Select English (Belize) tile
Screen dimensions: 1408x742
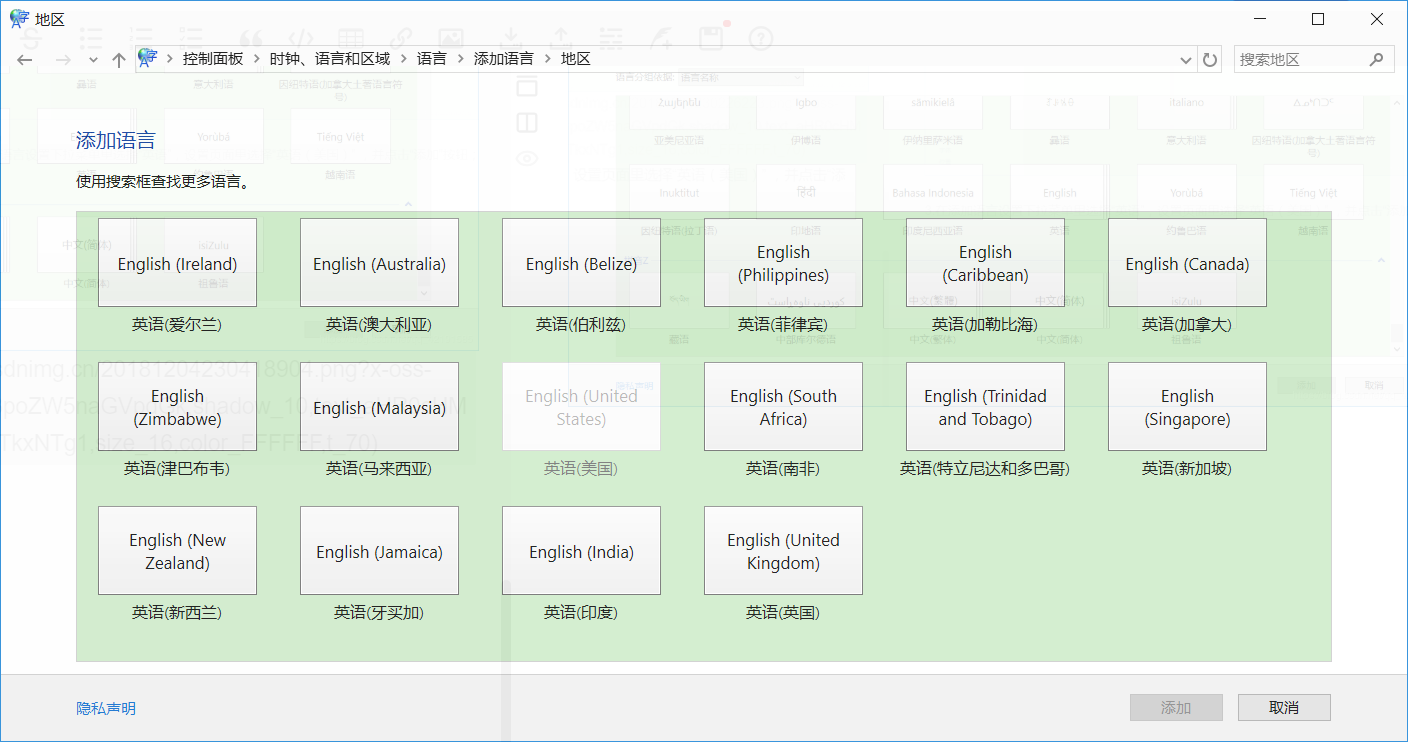click(x=581, y=263)
